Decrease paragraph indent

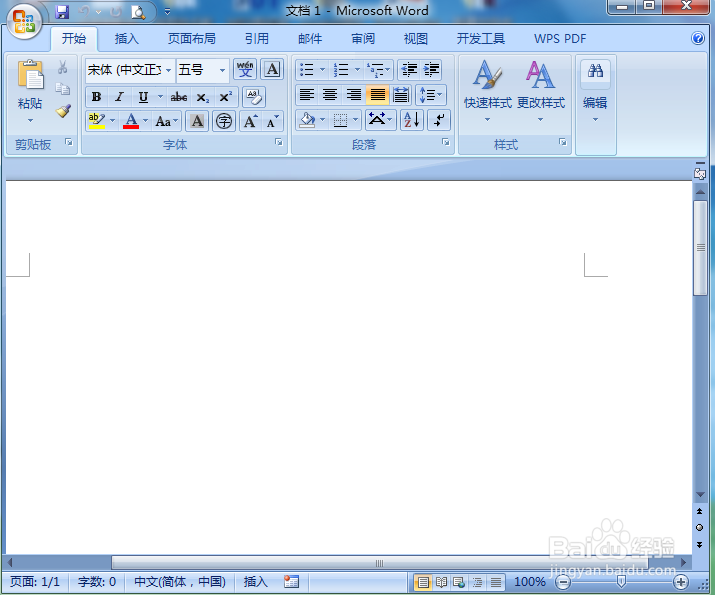tap(409, 70)
